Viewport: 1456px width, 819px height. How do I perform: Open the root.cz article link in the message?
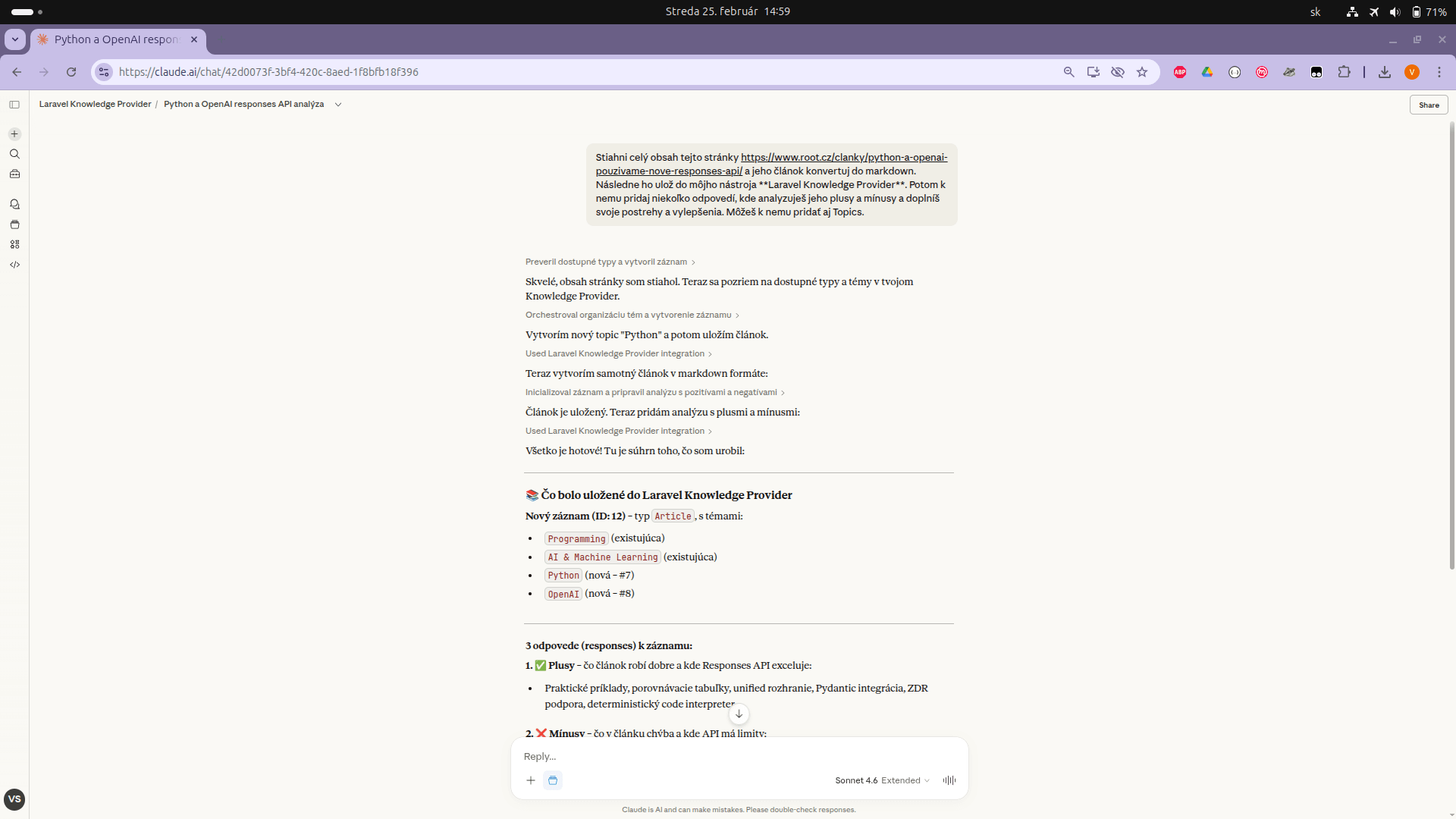[x=843, y=158]
